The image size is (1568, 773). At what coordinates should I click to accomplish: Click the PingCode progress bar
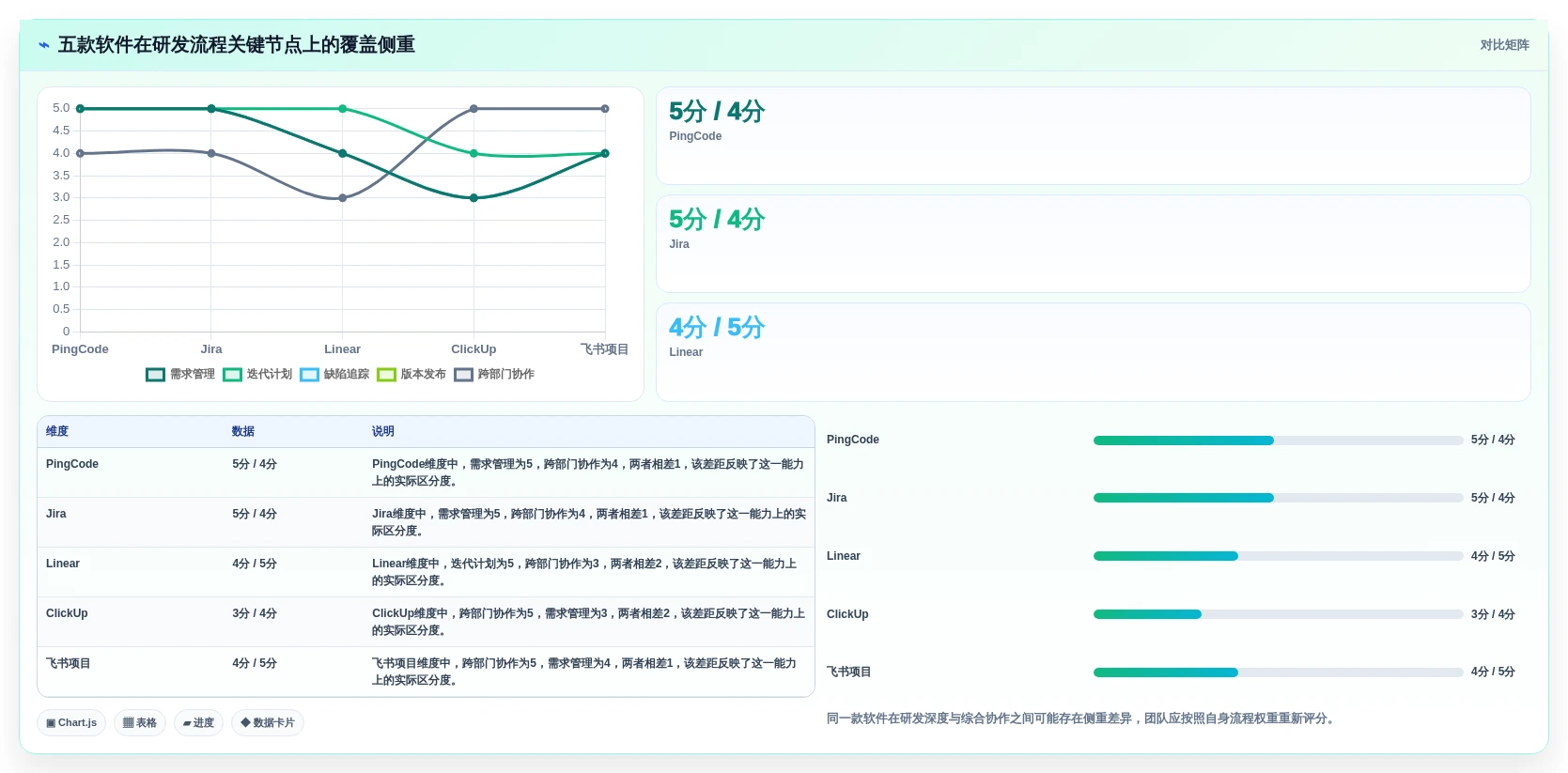tap(1278, 441)
